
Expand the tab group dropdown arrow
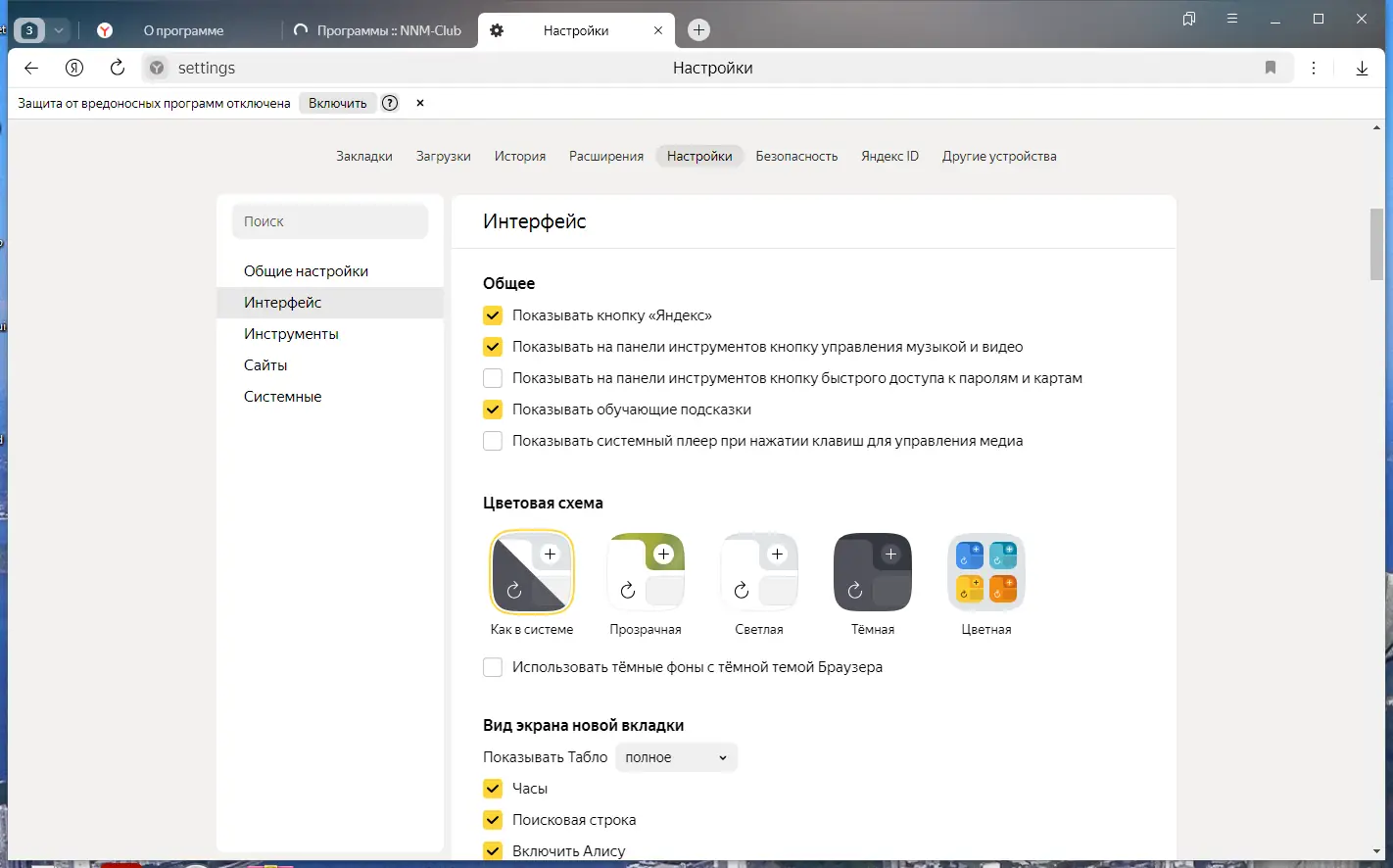click(59, 30)
